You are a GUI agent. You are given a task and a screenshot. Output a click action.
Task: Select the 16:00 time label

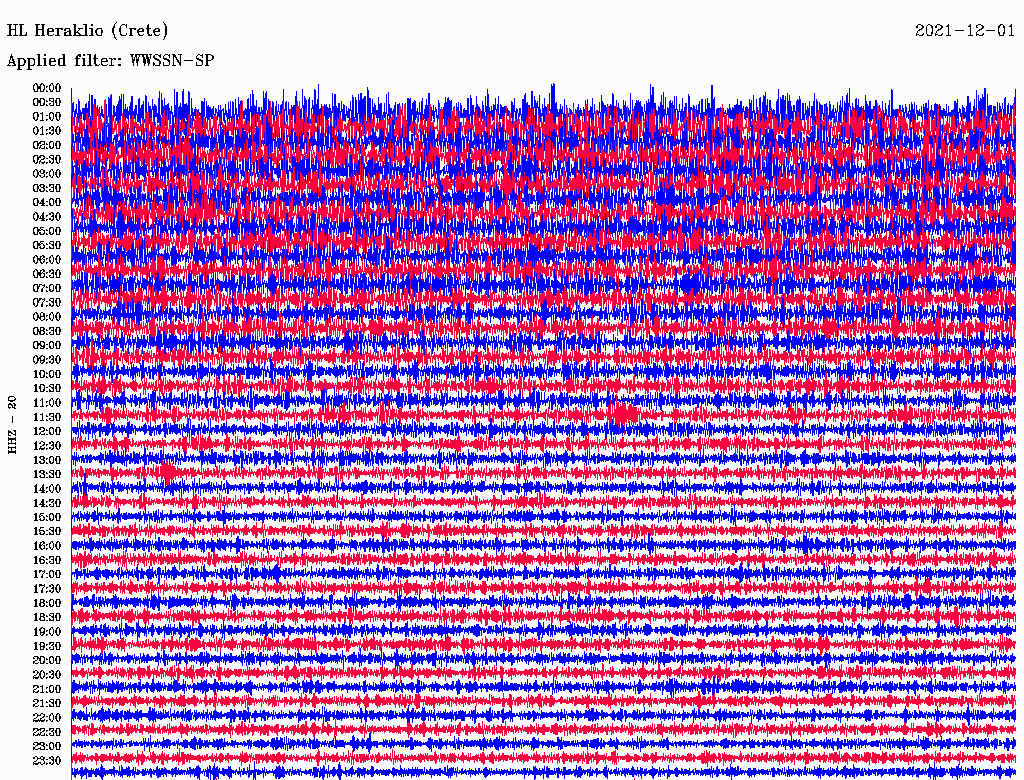coord(46,546)
